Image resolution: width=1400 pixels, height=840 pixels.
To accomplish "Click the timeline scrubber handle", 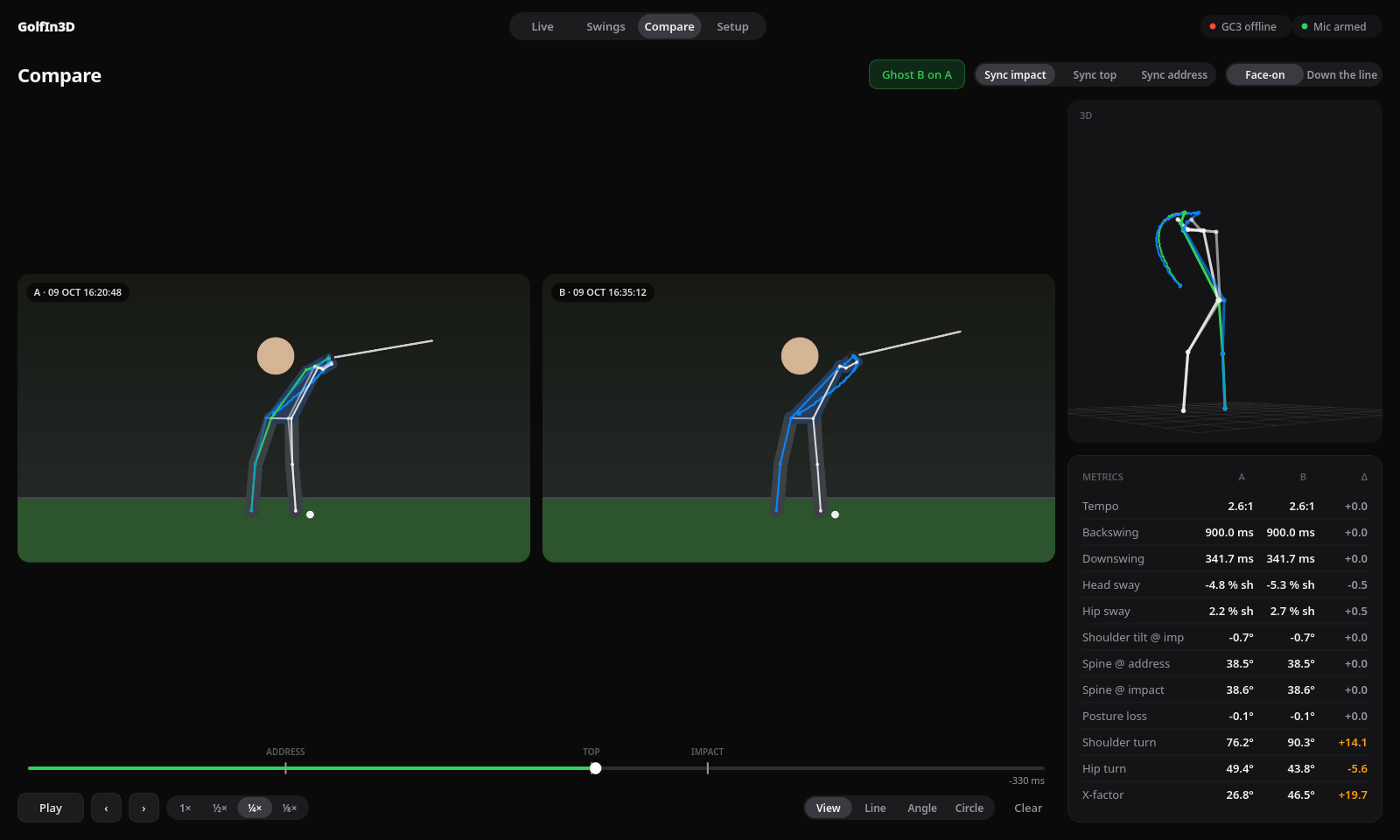I will click(595, 768).
